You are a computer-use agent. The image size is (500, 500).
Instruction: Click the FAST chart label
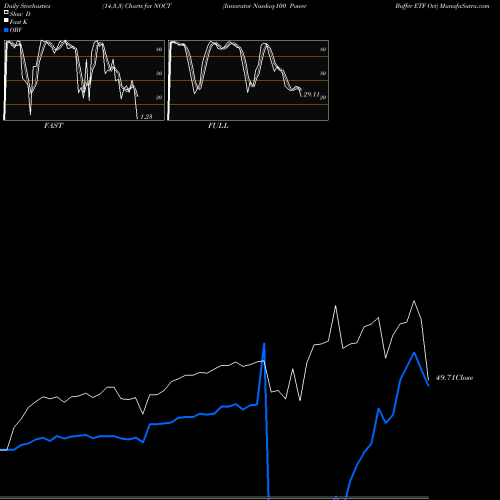click(x=53, y=126)
